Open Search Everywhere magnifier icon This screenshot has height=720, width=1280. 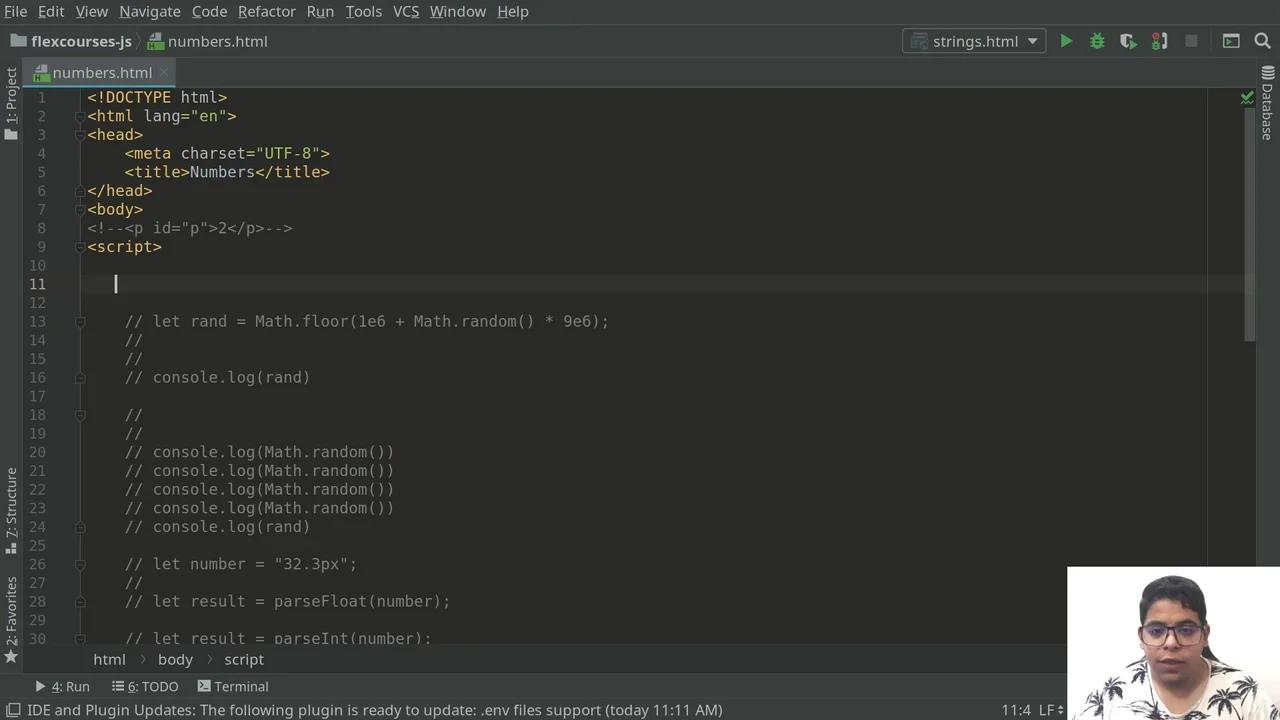[1262, 41]
